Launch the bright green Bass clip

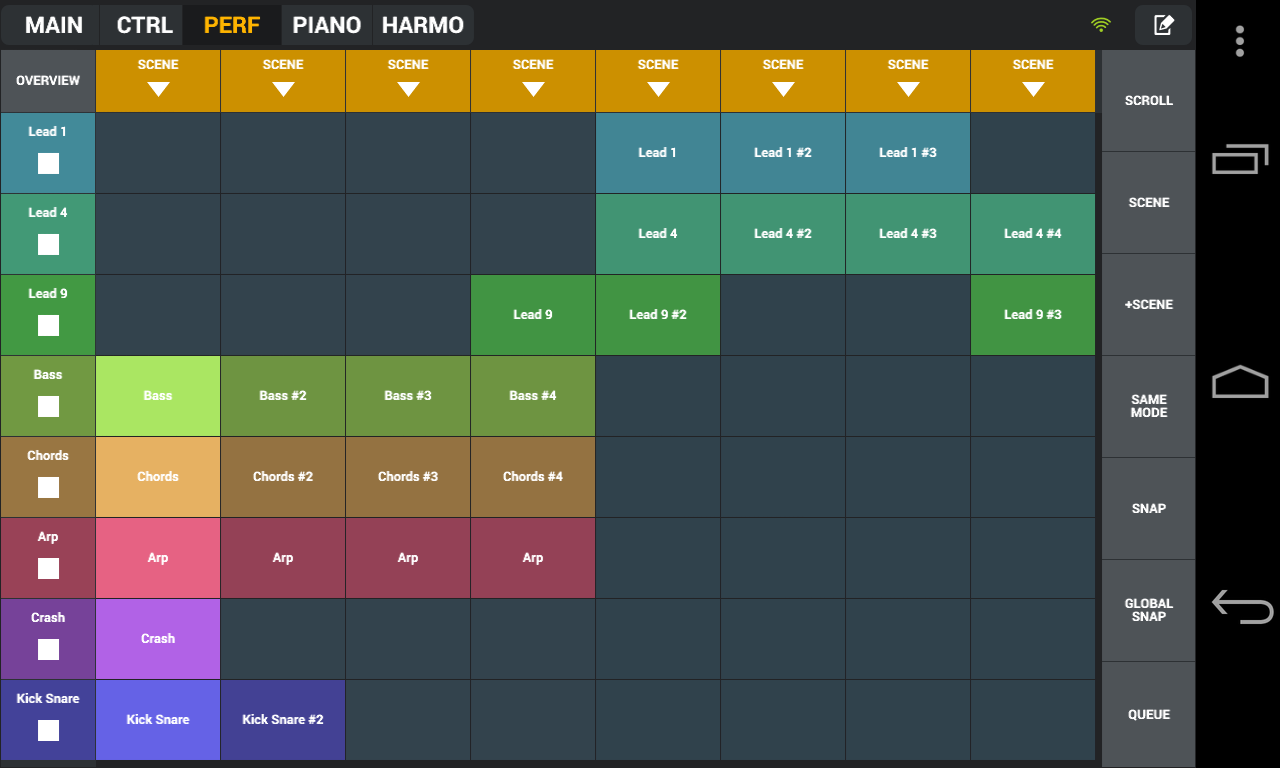point(158,396)
